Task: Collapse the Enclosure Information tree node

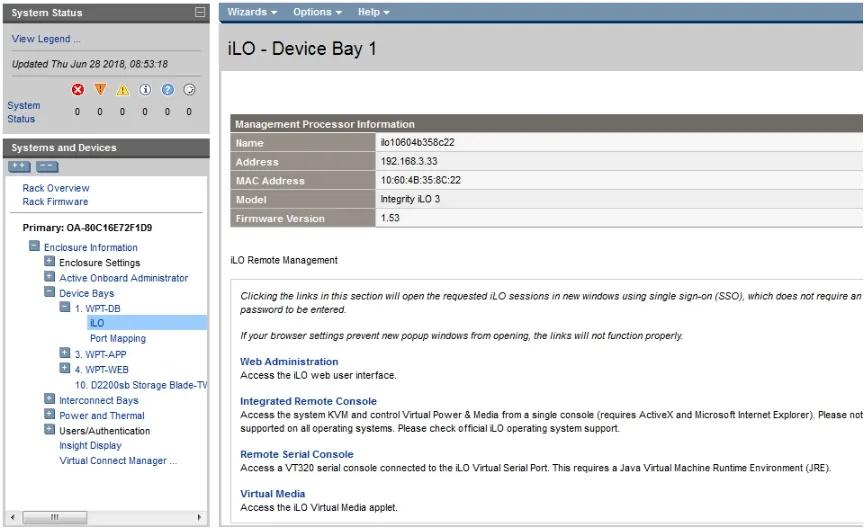Action: (x=34, y=247)
